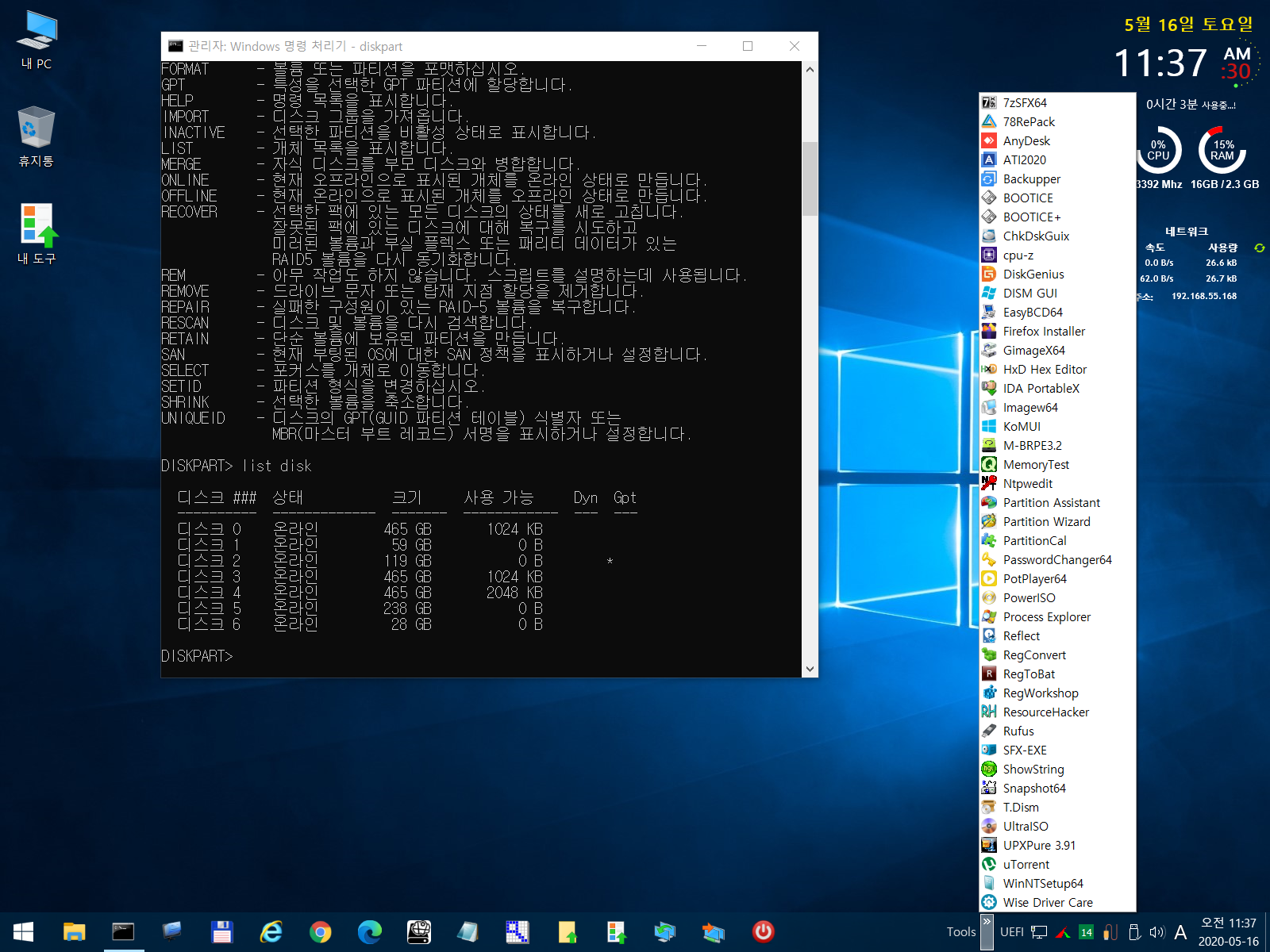Click the Tools toolbar label in taskbar
The width and height of the screenshot is (1270, 952).
[960, 932]
